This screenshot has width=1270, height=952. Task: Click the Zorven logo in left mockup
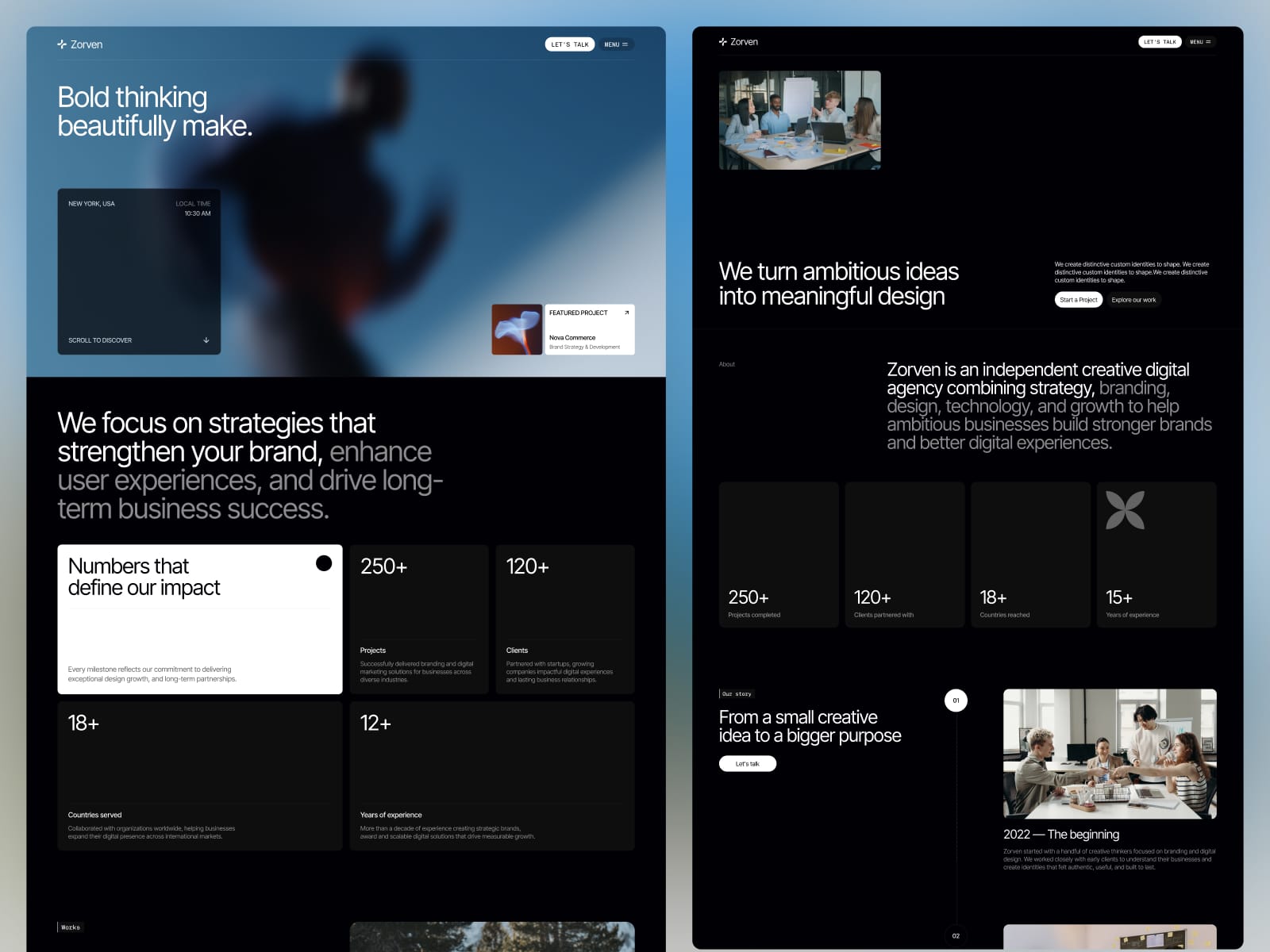pyautogui.click(x=79, y=44)
